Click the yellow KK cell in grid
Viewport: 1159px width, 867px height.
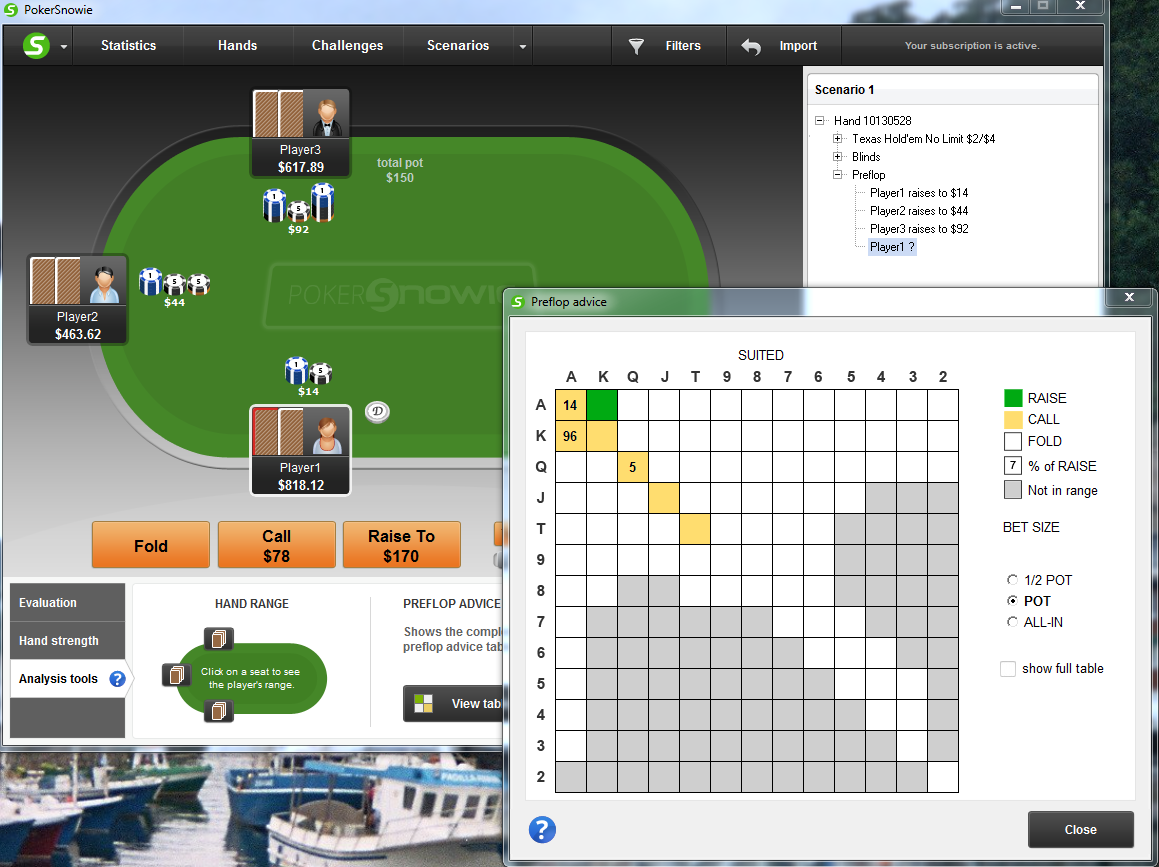coord(602,436)
